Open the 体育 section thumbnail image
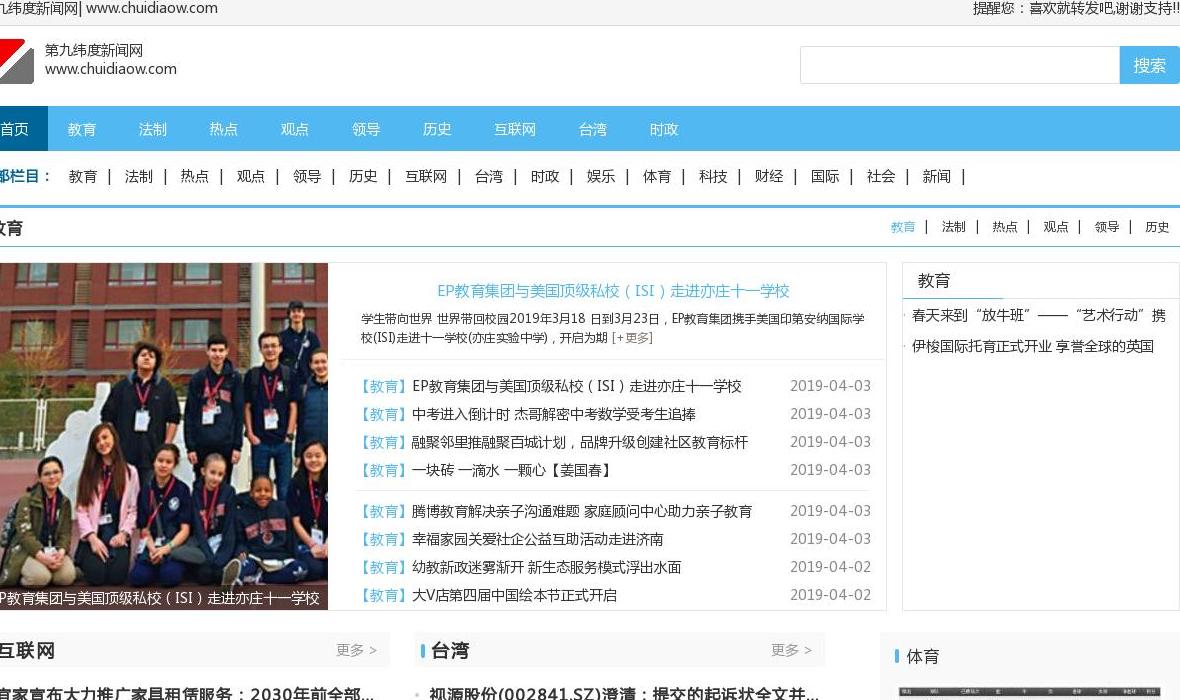This screenshot has height=700, width=1180. click(x=1029, y=693)
